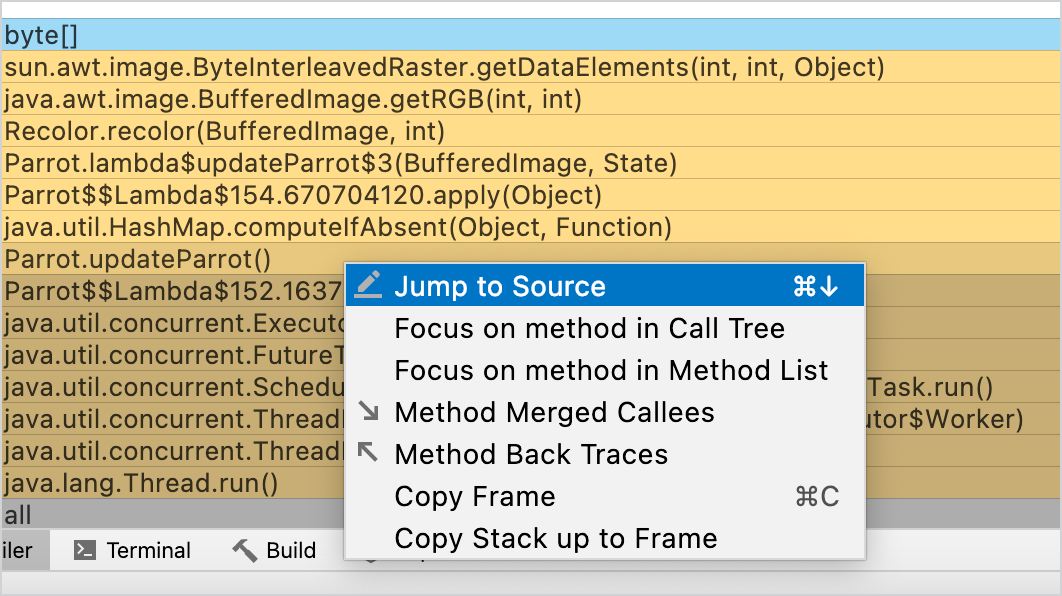The image size is (1062, 596).
Task: Select the HashMap.computeIfAbsent frame
Action: coord(531,227)
